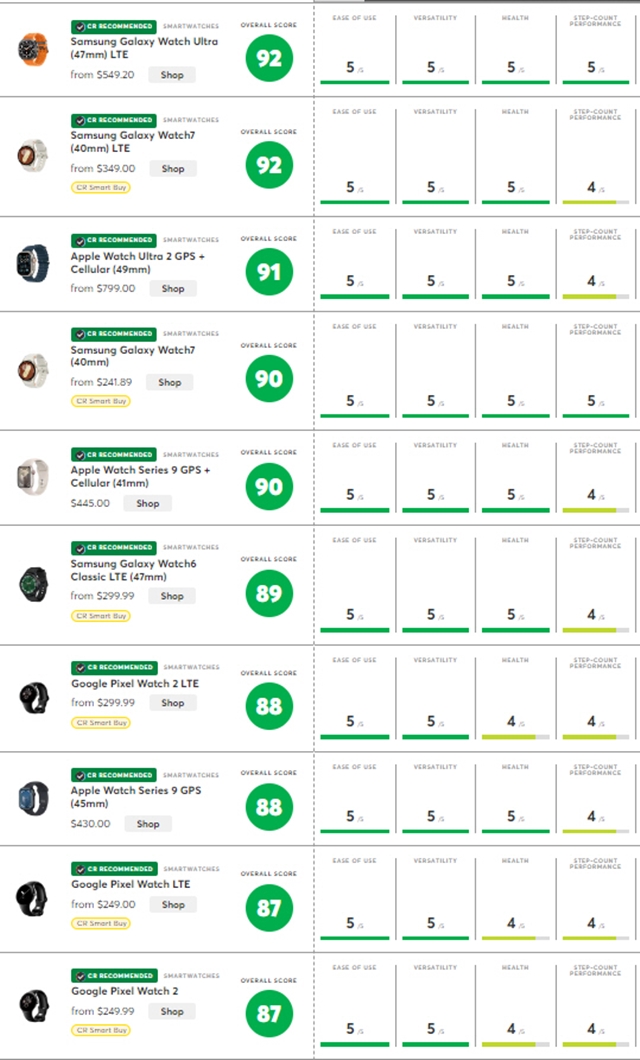
Task: Click Shop next to Google Pixel Watch 2 LTE
Action: pyautogui.click(x=172, y=703)
